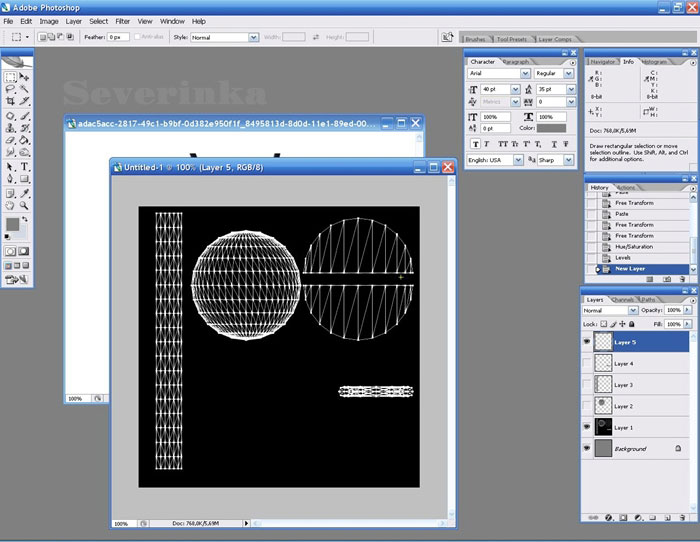The height and width of the screenshot is (542, 700).
Task: Hide the Background layer eye icon
Action: coord(588,449)
